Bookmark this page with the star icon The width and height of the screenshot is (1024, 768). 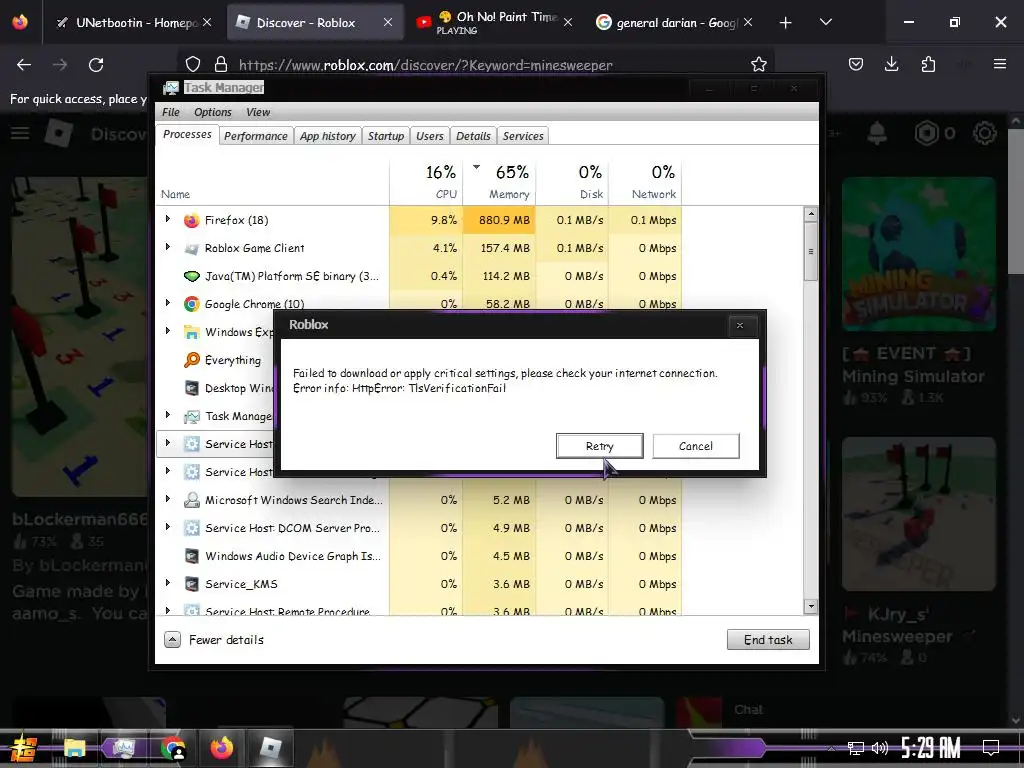pyautogui.click(x=758, y=64)
